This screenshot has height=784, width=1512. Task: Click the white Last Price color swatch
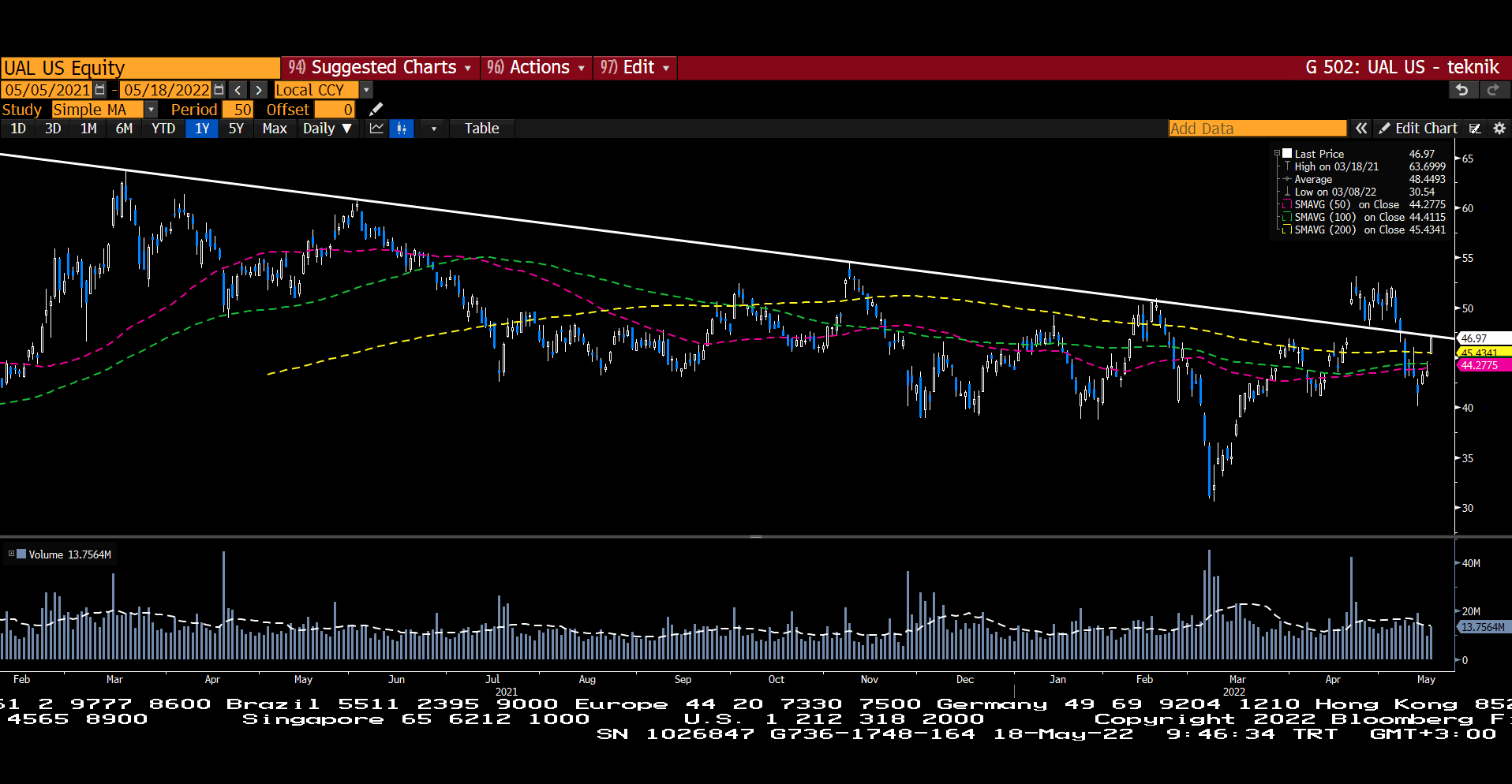point(1287,154)
